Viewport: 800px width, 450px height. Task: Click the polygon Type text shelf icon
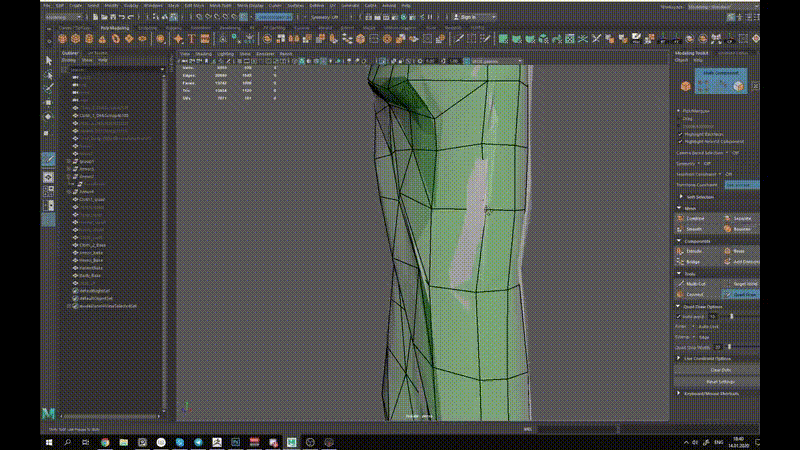(x=191, y=38)
